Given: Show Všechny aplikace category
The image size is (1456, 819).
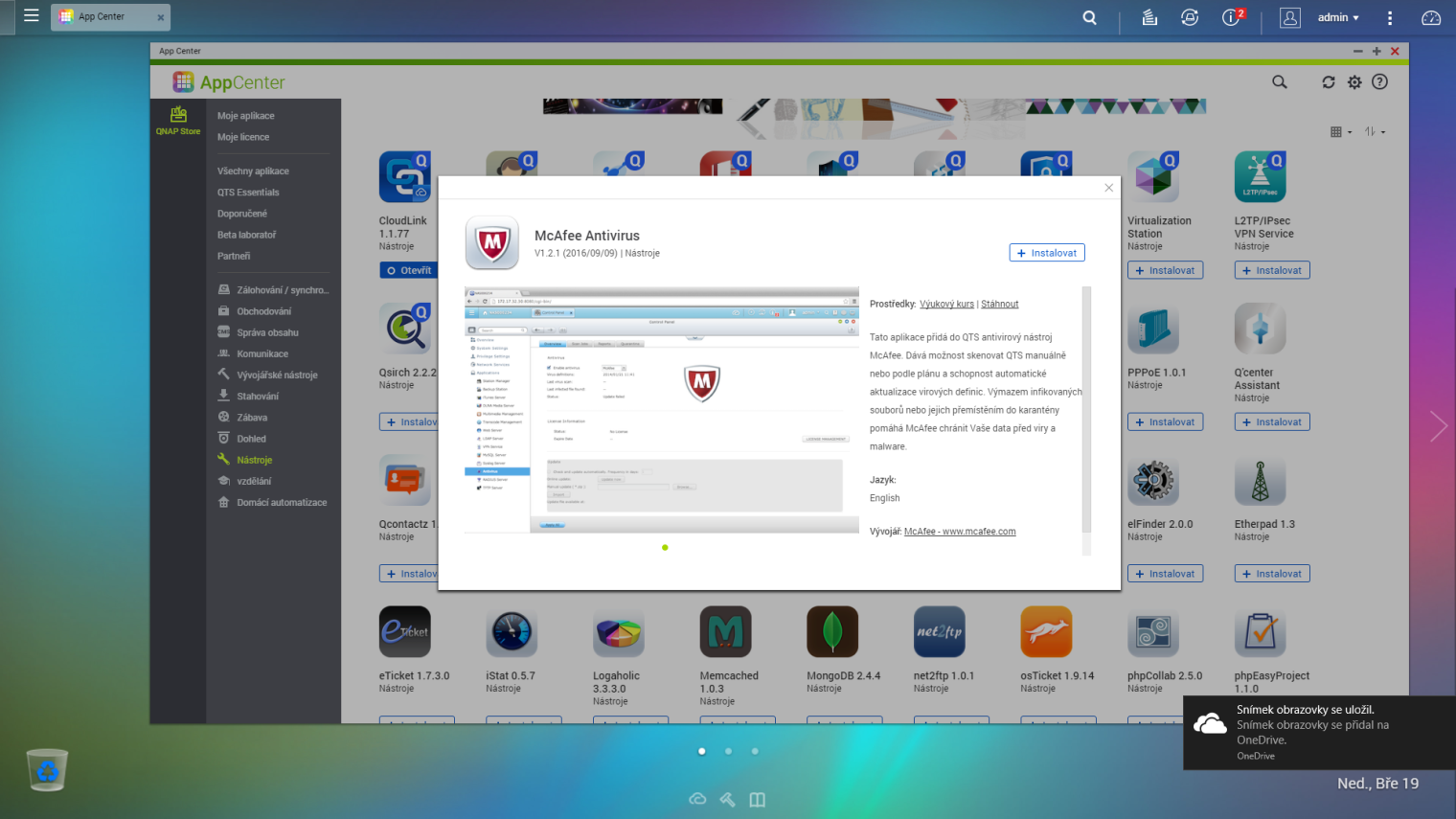Looking at the screenshot, I should point(253,171).
